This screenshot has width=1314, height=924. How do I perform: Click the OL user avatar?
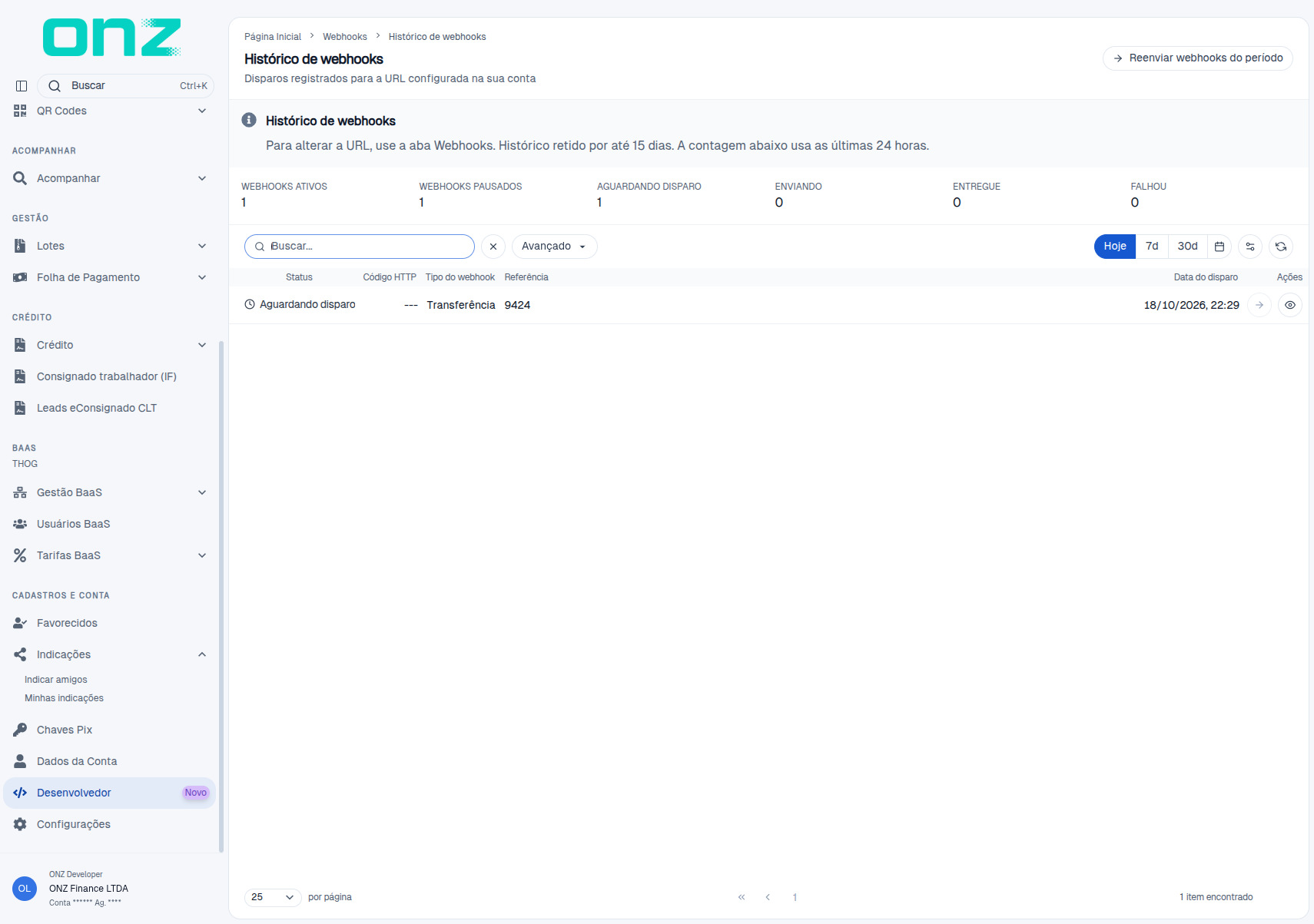click(25, 889)
